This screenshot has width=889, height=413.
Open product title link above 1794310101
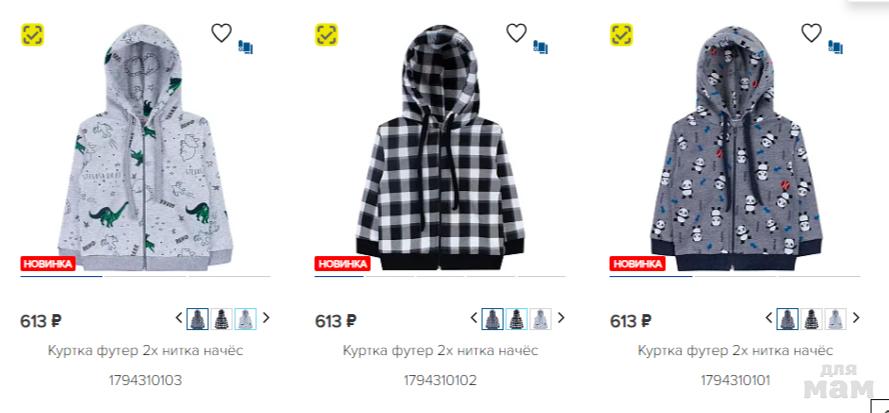pos(735,350)
